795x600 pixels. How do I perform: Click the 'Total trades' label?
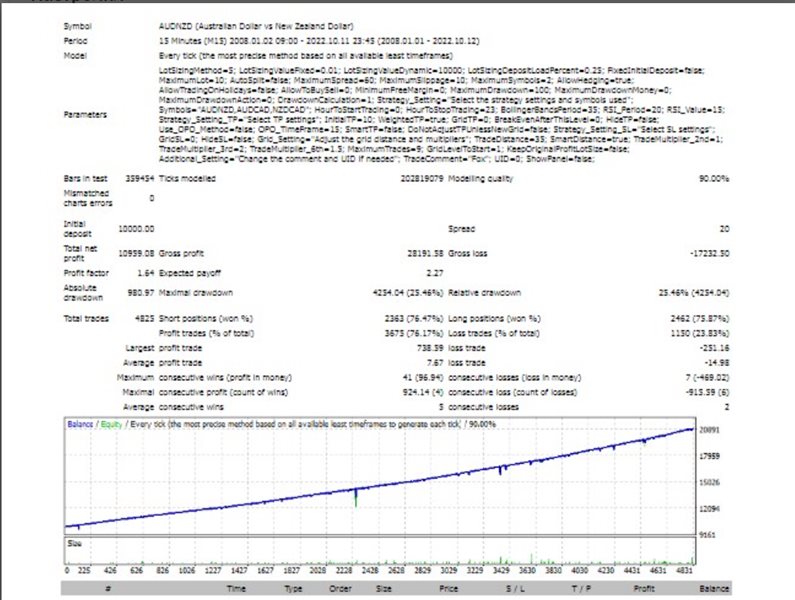pyautogui.click(x=86, y=319)
